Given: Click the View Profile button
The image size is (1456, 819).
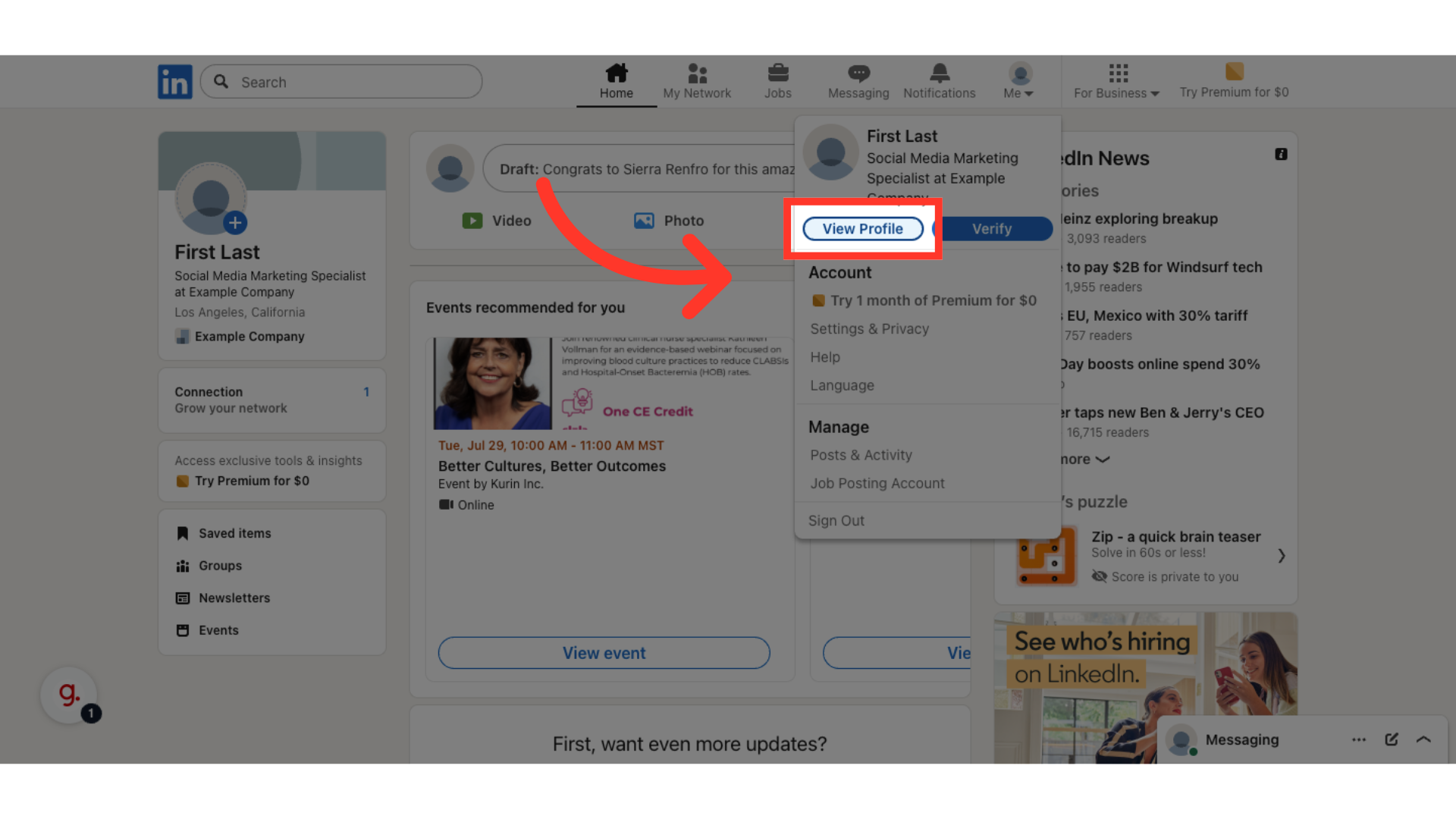Looking at the screenshot, I should 862,229.
